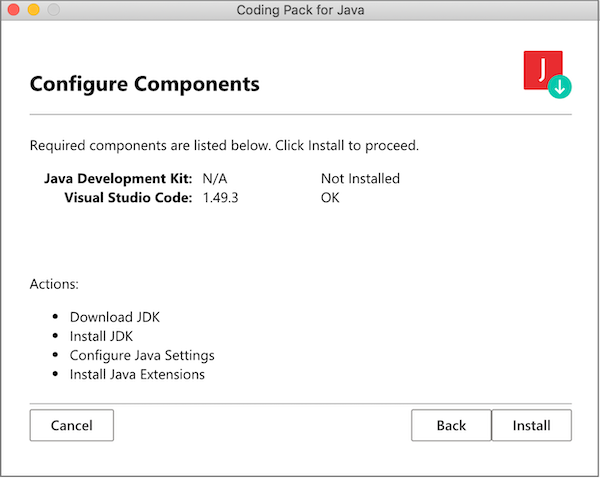This screenshot has height=478, width=600.
Task: Minimize the installer window with yellow button
Action: click(34, 10)
